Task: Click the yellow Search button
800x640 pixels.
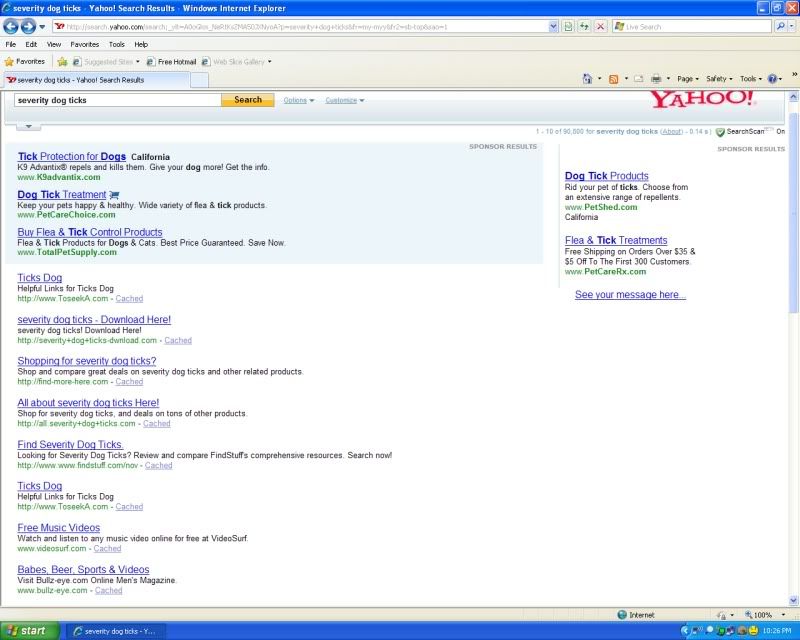Action: pyautogui.click(x=247, y=100)
